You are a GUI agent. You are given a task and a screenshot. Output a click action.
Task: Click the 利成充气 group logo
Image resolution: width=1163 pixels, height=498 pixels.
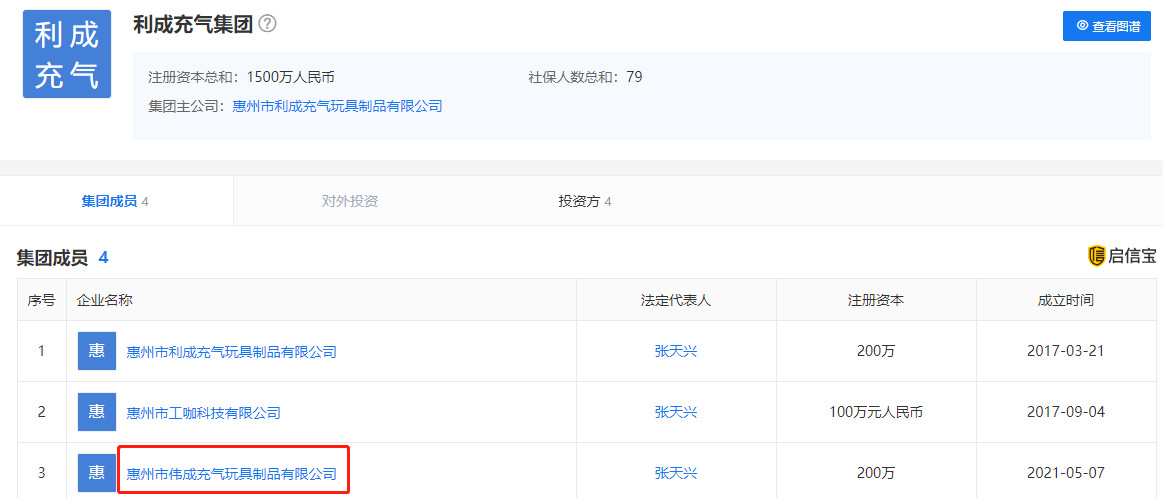(67, 54)
